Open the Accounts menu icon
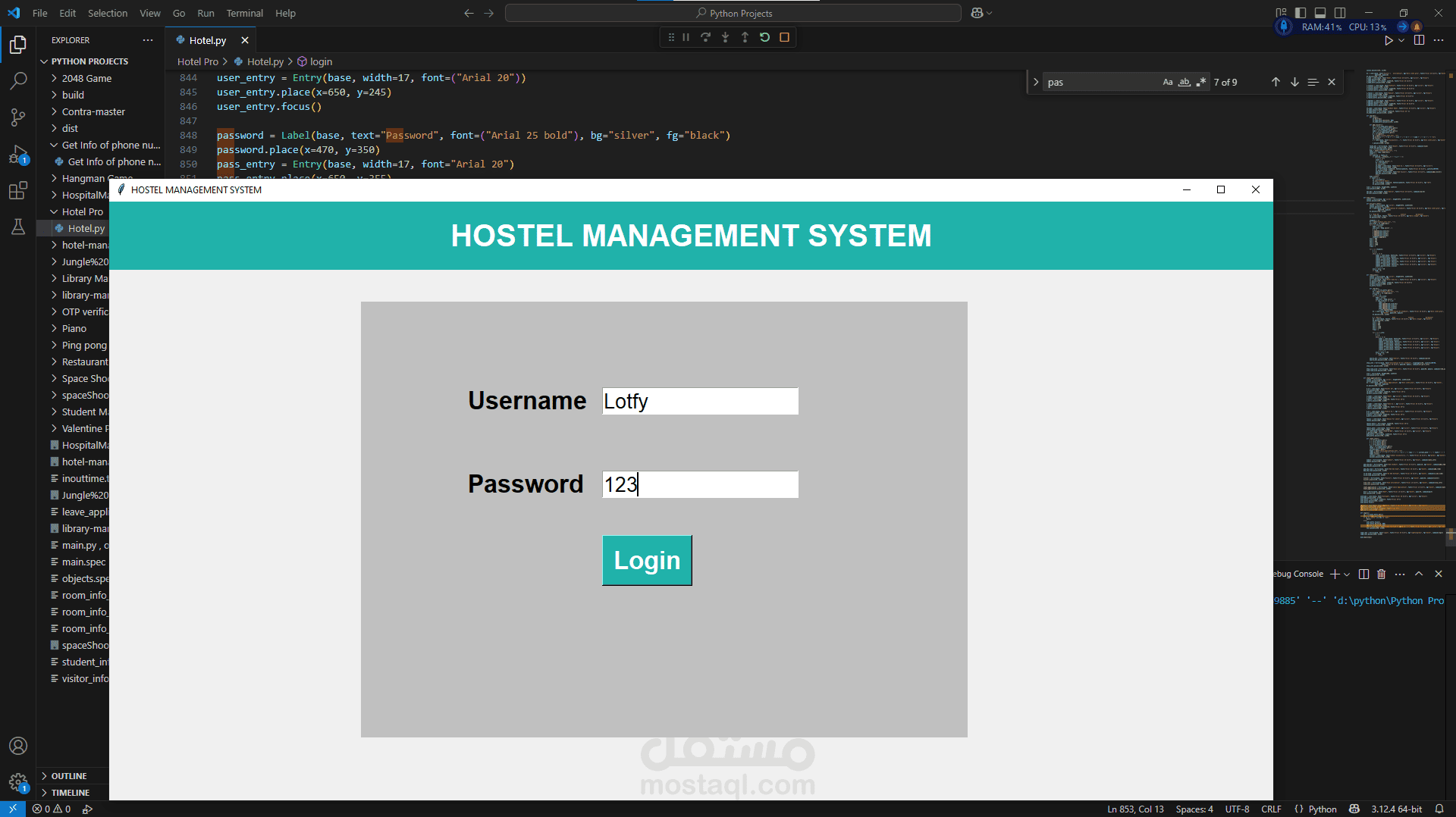 (18, 746)
